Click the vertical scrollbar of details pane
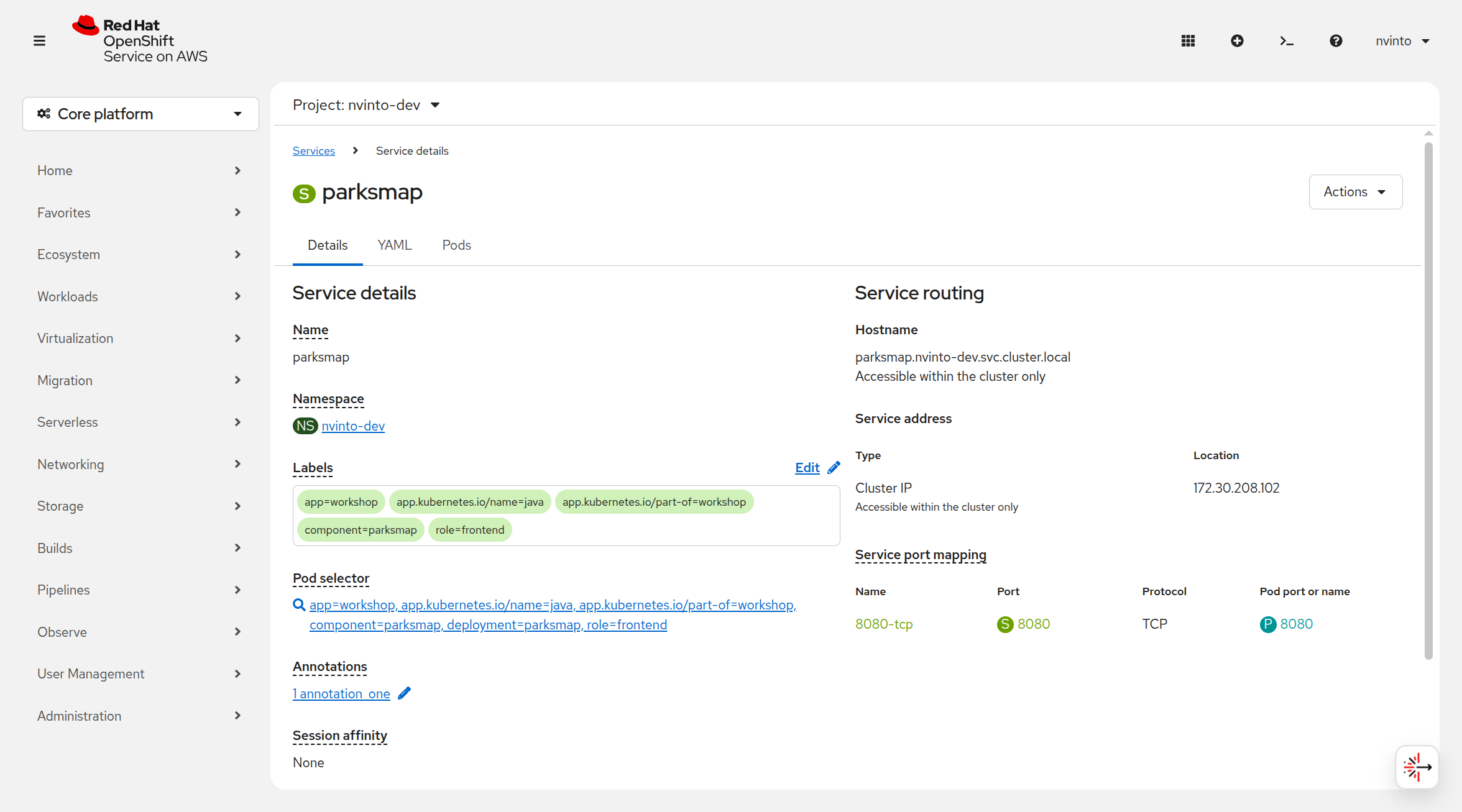This screenshot has width=1462, height=812. [1428, 401]
